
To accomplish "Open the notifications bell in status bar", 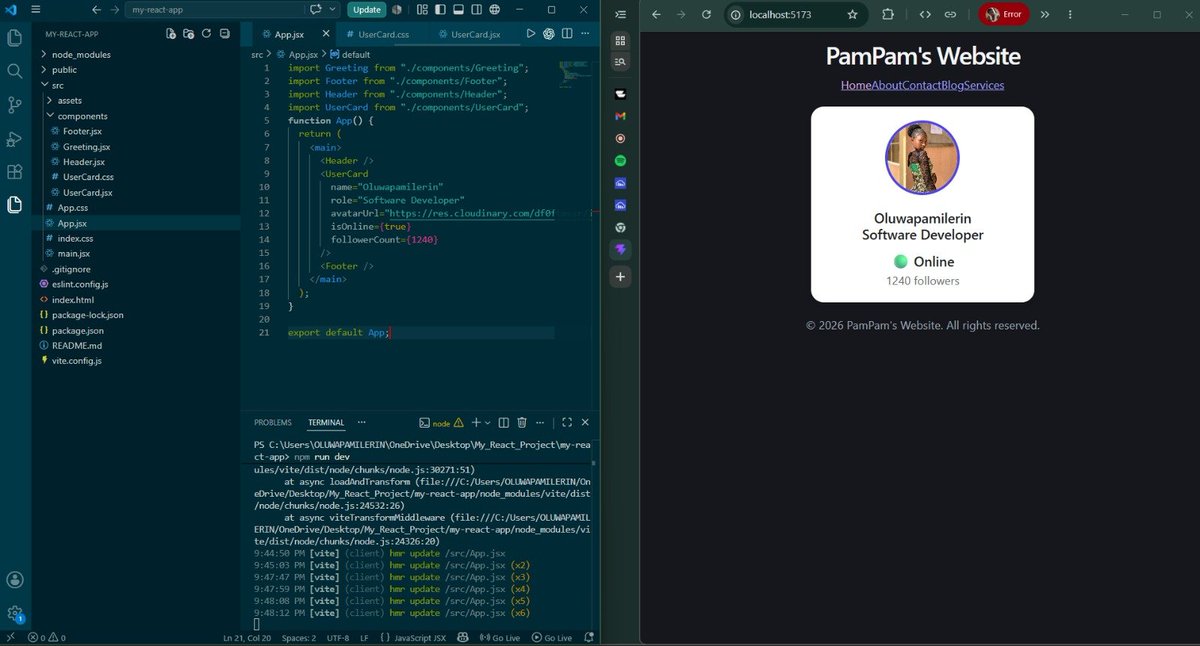I will (589, 637).
